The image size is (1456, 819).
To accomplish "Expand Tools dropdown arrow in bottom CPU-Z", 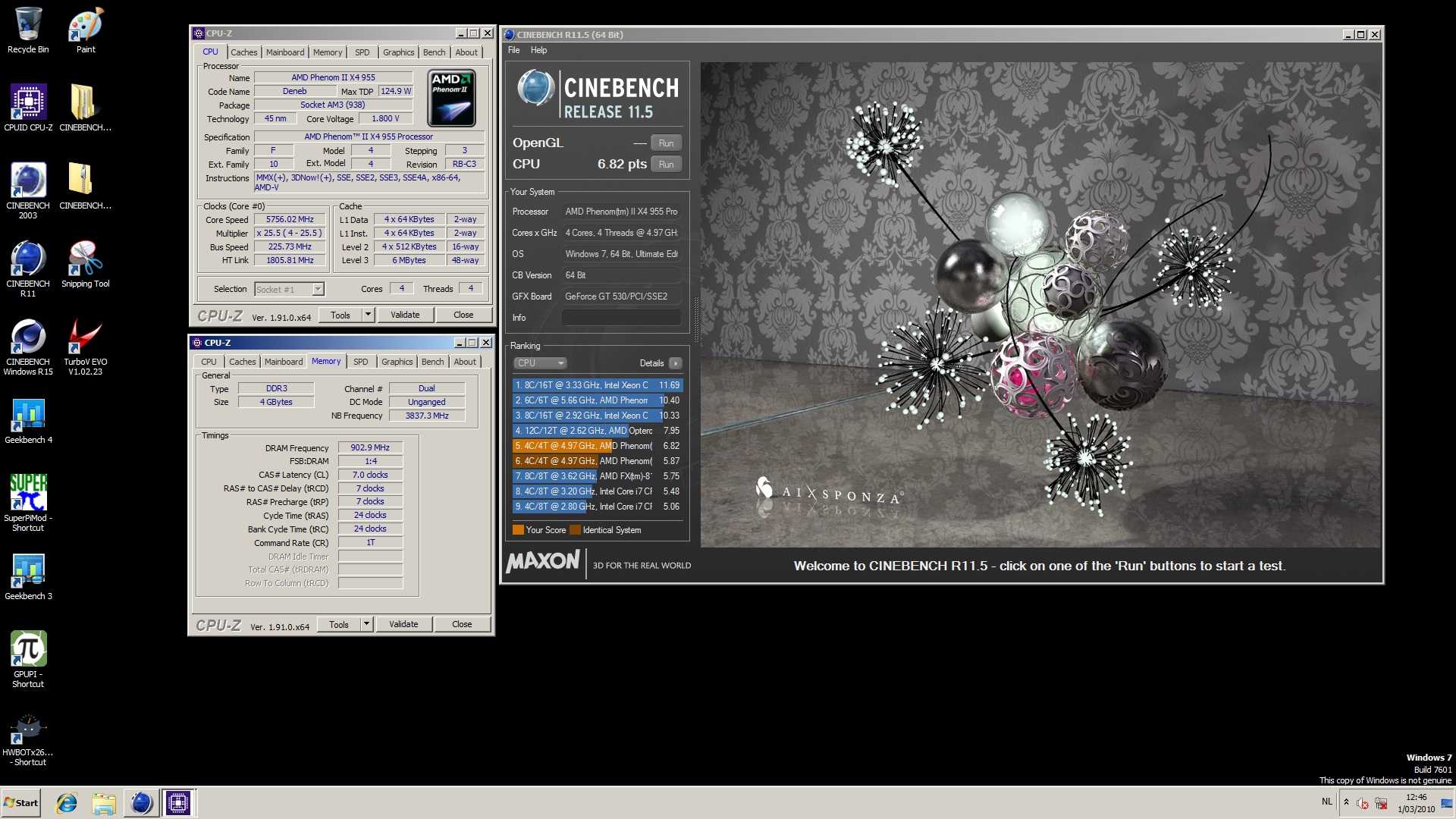I will [x=367, y=624].
